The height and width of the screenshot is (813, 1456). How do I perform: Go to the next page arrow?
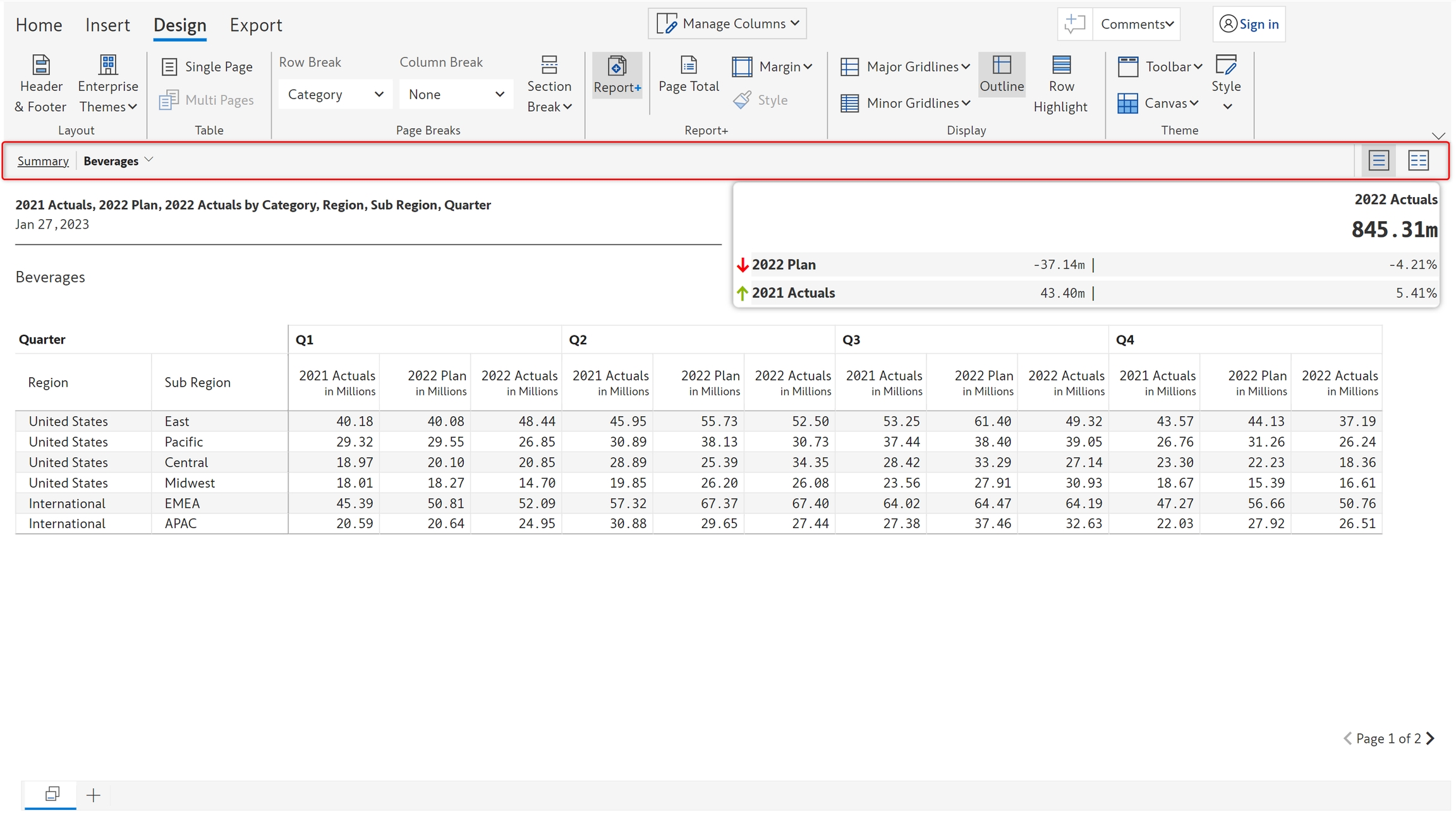coord(1431,738)
